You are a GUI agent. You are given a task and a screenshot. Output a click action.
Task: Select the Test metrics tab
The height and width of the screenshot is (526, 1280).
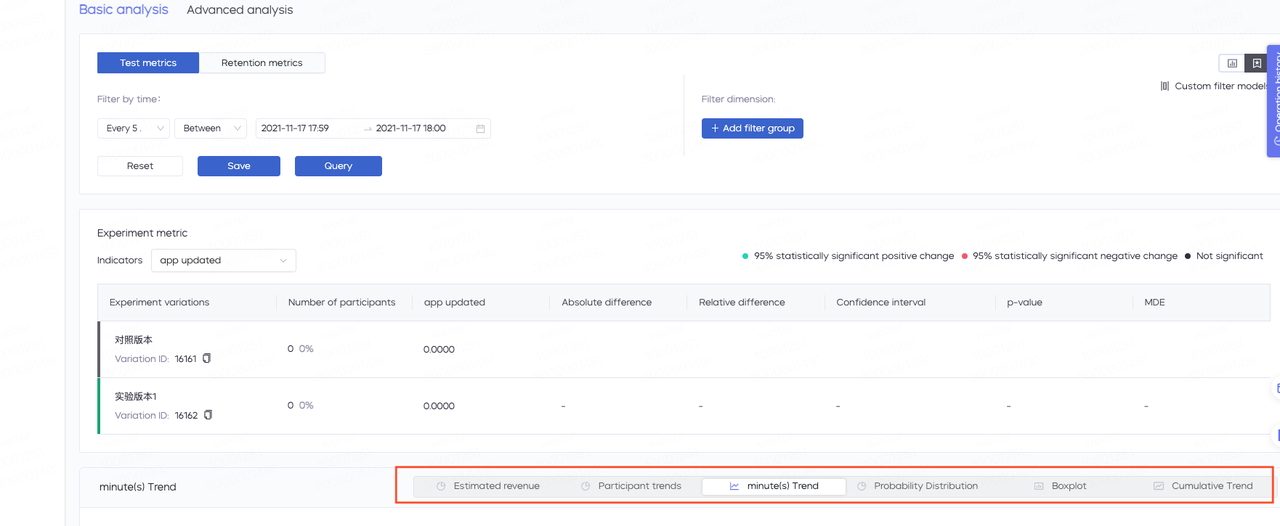point(148,63)
